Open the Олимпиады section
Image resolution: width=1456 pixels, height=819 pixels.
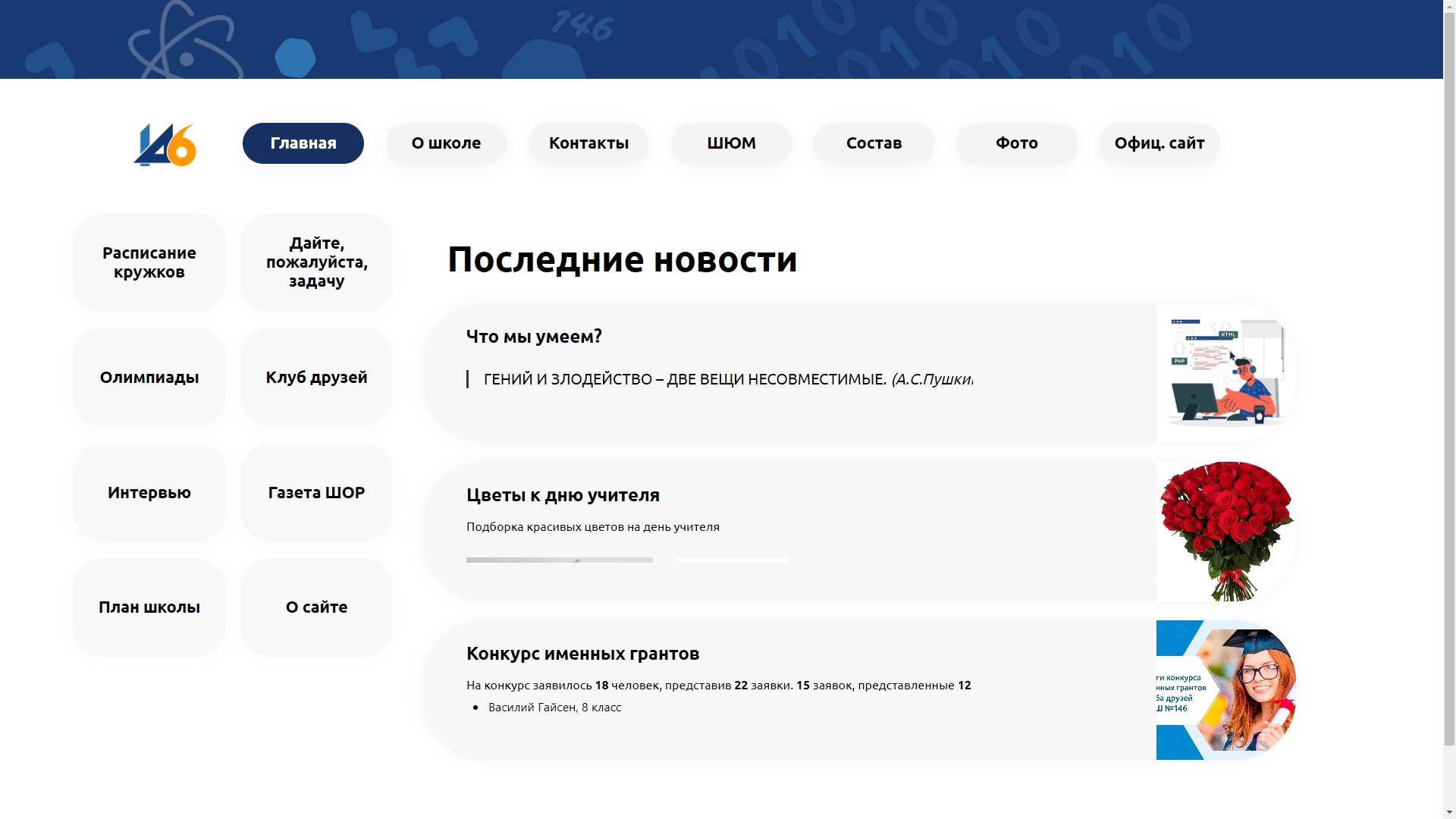pos(149,378)
